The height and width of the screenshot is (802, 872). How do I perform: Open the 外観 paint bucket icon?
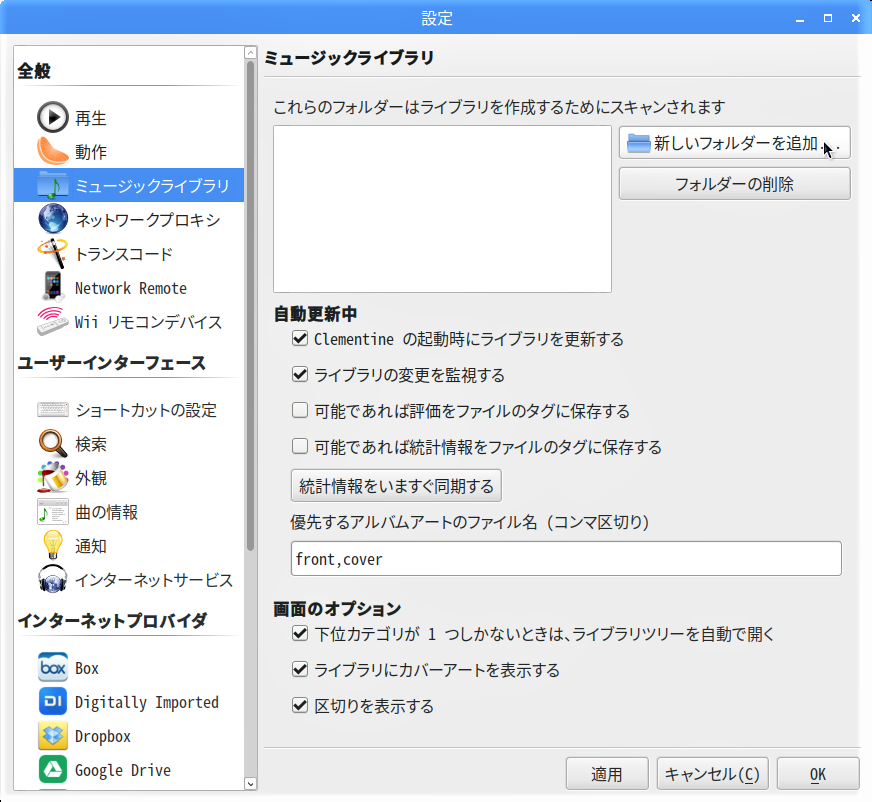click(53, 478)
